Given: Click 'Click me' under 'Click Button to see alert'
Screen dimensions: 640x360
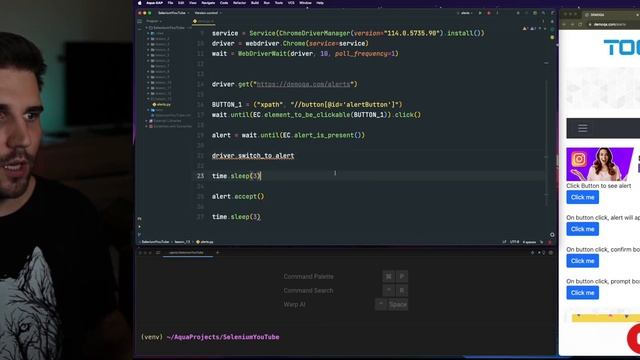Looking at the screenshot, I should tap(582, 197).
